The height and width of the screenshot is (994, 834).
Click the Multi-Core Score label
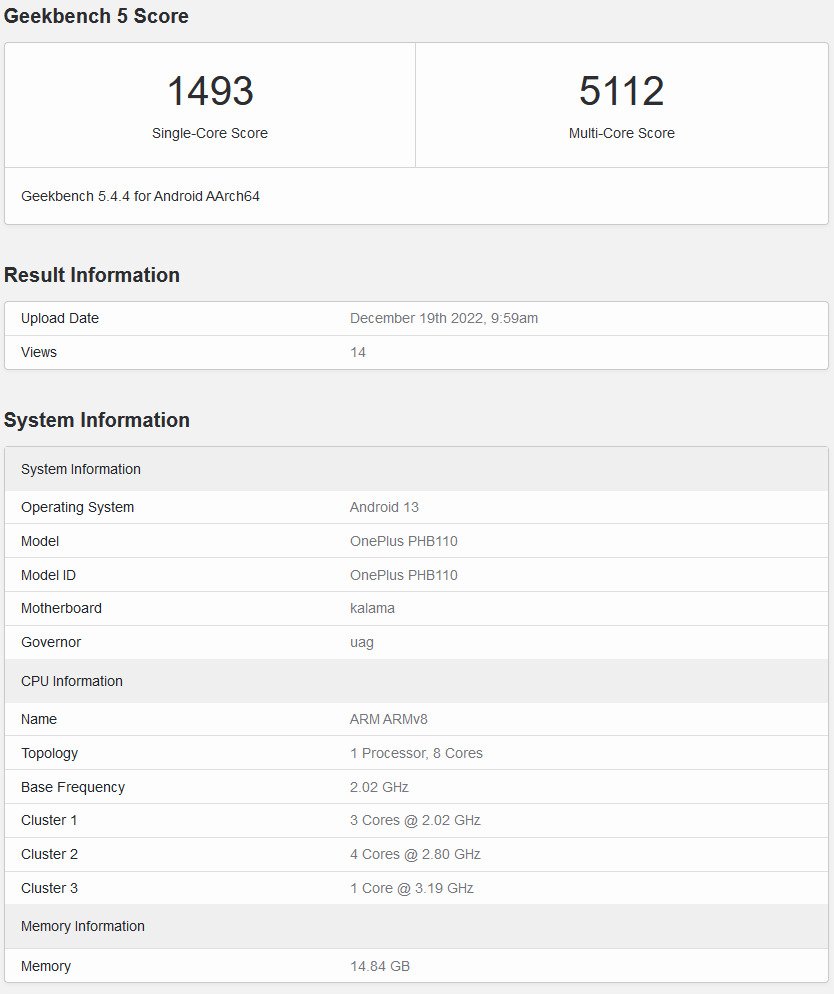point(621,133)
